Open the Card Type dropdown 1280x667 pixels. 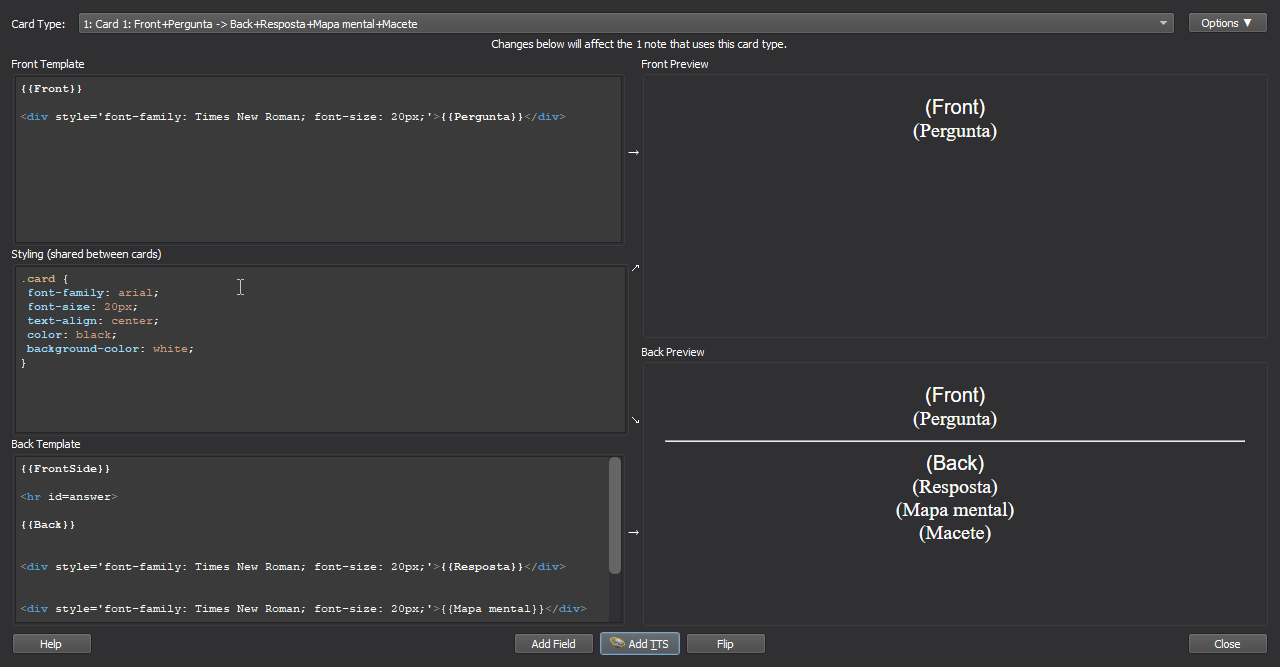625,23
